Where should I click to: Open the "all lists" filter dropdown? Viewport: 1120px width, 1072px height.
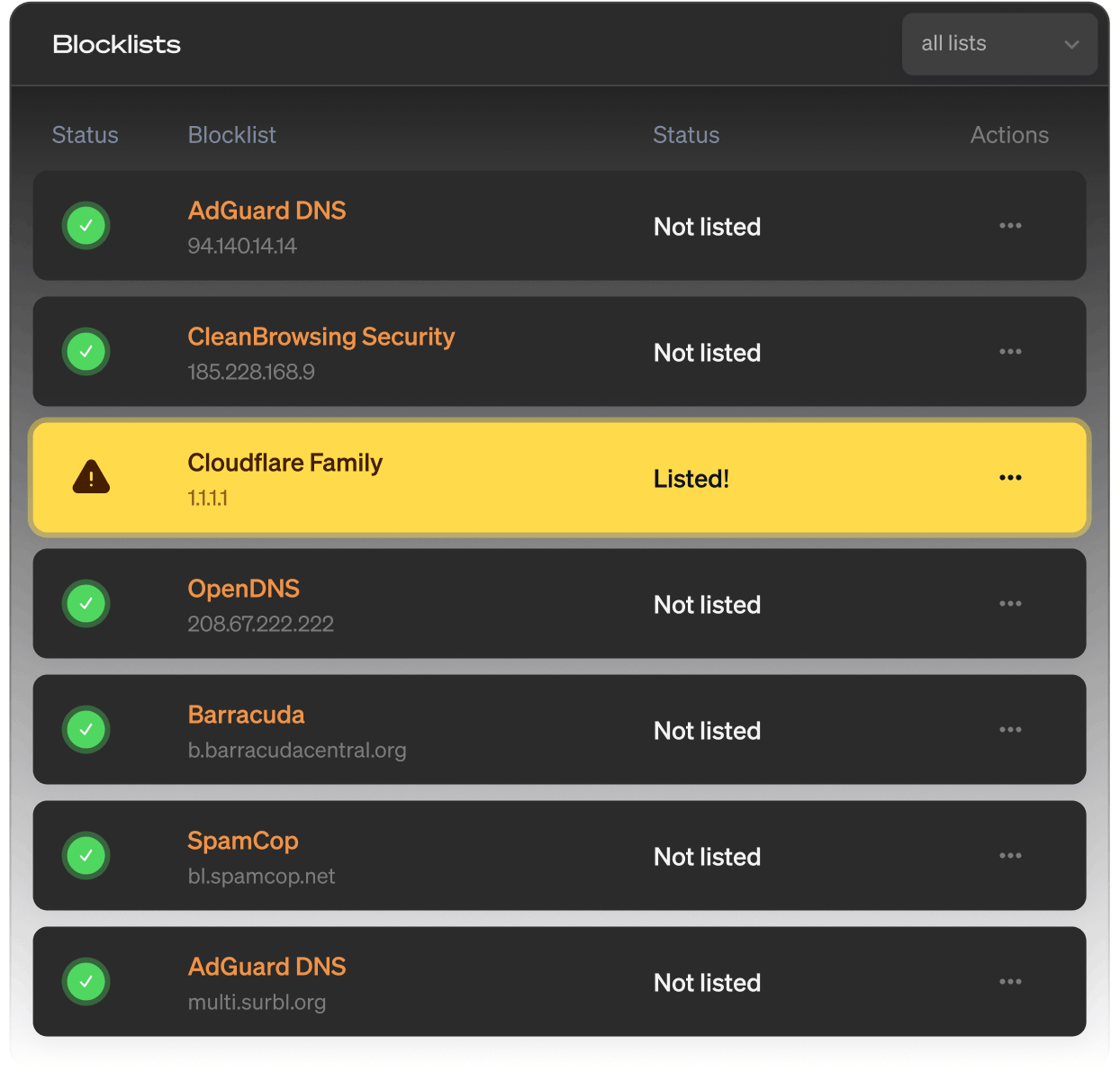(x=998, y=44)
